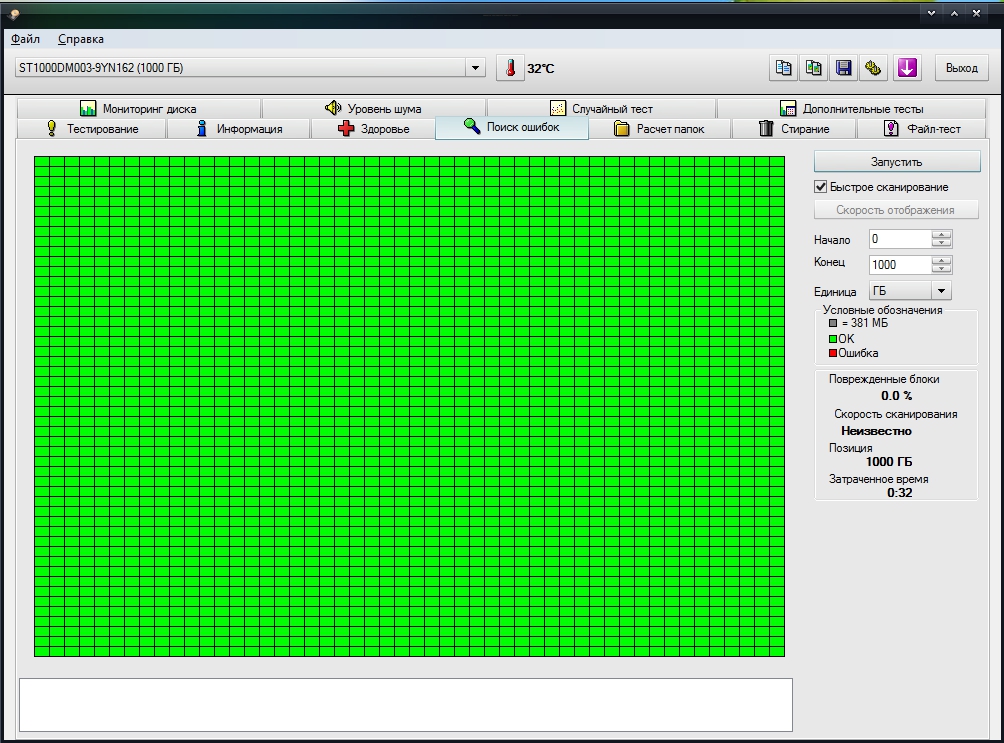The height and width of the screenshot is (743, 1004).
Task: Click the Начало value field
Action: coord(900,239)
